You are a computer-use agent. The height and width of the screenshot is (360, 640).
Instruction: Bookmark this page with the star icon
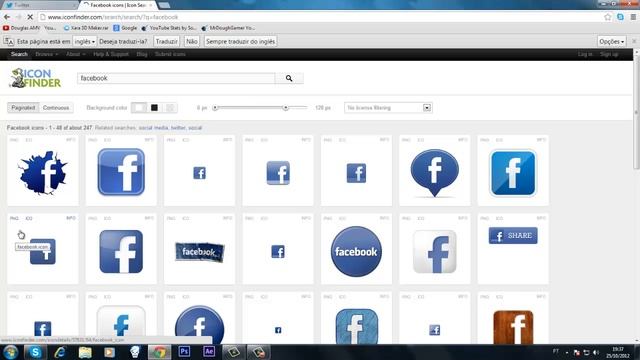tap(608, 17)
